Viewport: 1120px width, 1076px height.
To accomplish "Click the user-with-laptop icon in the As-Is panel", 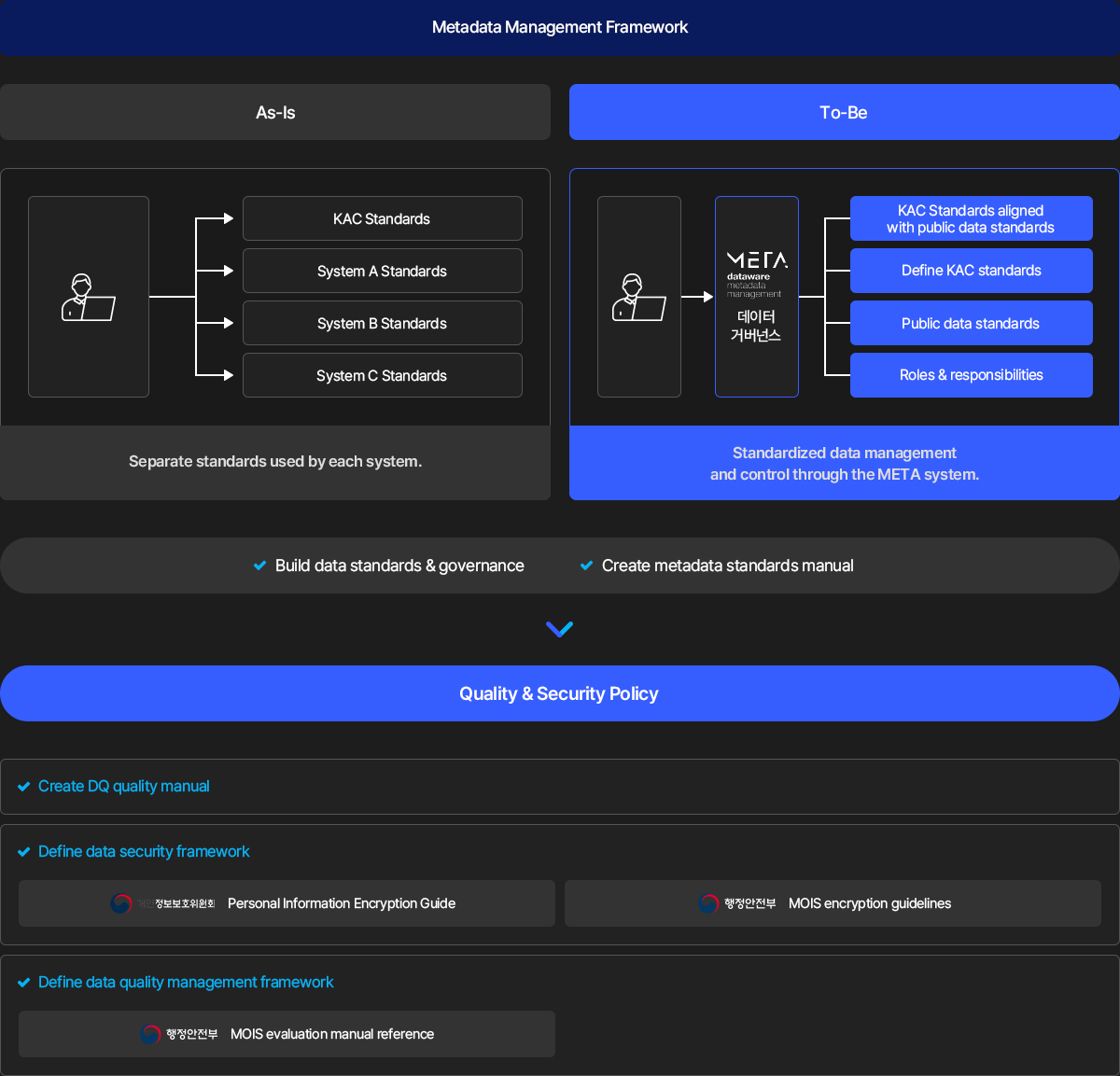I will (89, 298).
